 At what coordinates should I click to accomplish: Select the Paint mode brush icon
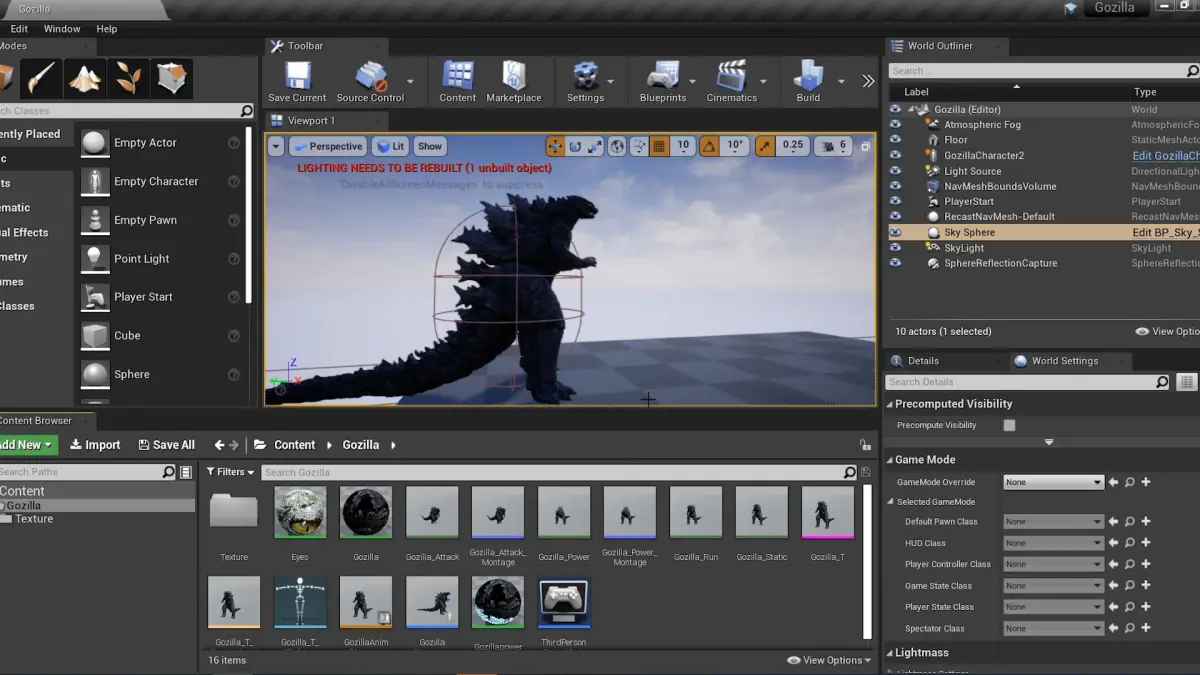pyautogui.click(x=41, y=78)
